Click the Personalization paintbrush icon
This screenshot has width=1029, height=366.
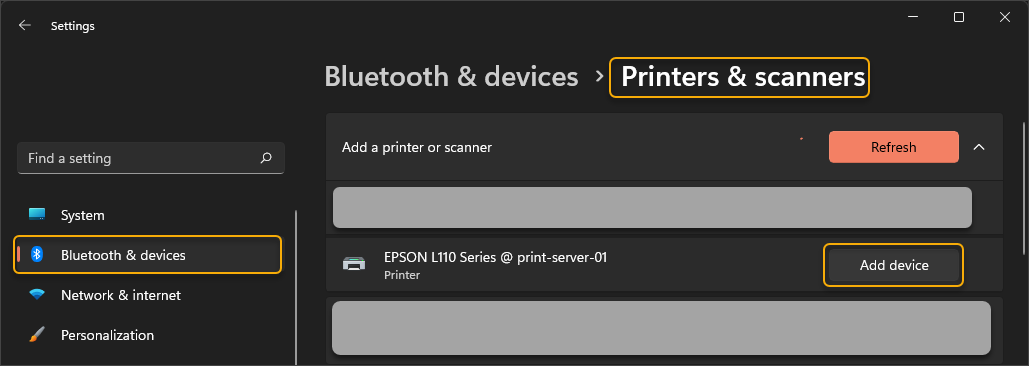[37, 335]
